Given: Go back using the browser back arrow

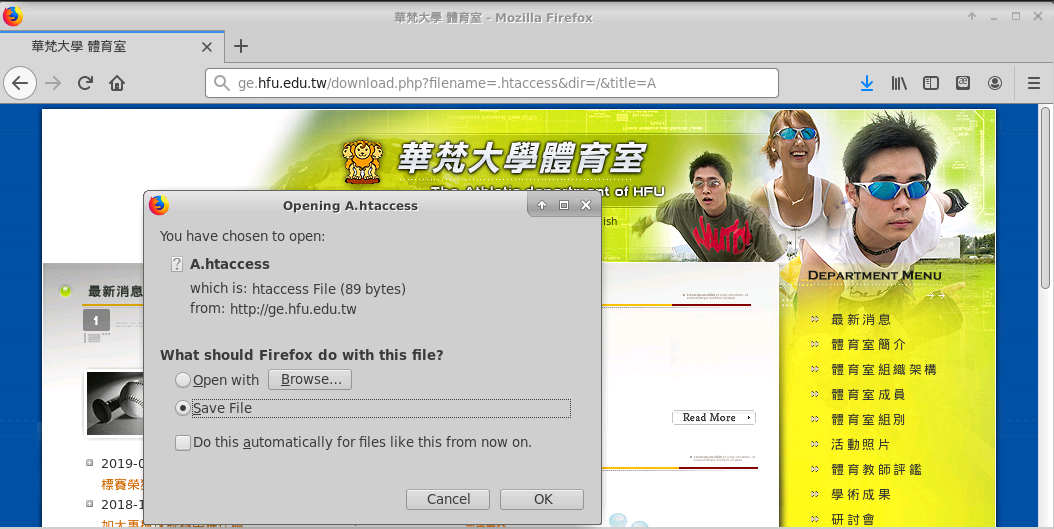Looking at the screenshot, I should click(x=20, y=83).
